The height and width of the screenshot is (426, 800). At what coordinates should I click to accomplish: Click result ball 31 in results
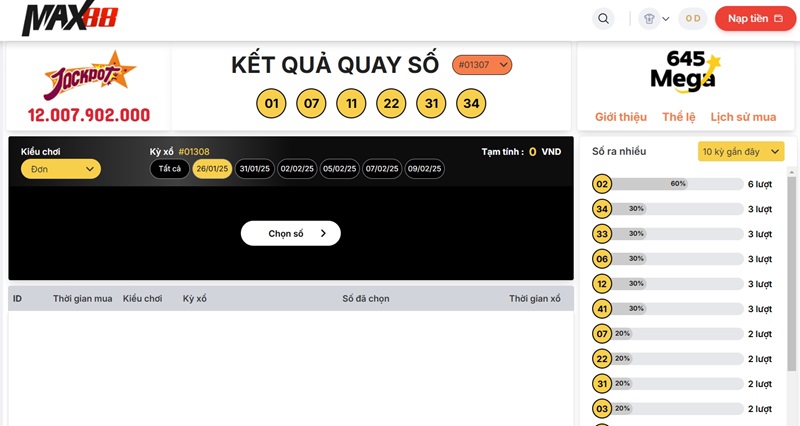[x=431, y=104]
